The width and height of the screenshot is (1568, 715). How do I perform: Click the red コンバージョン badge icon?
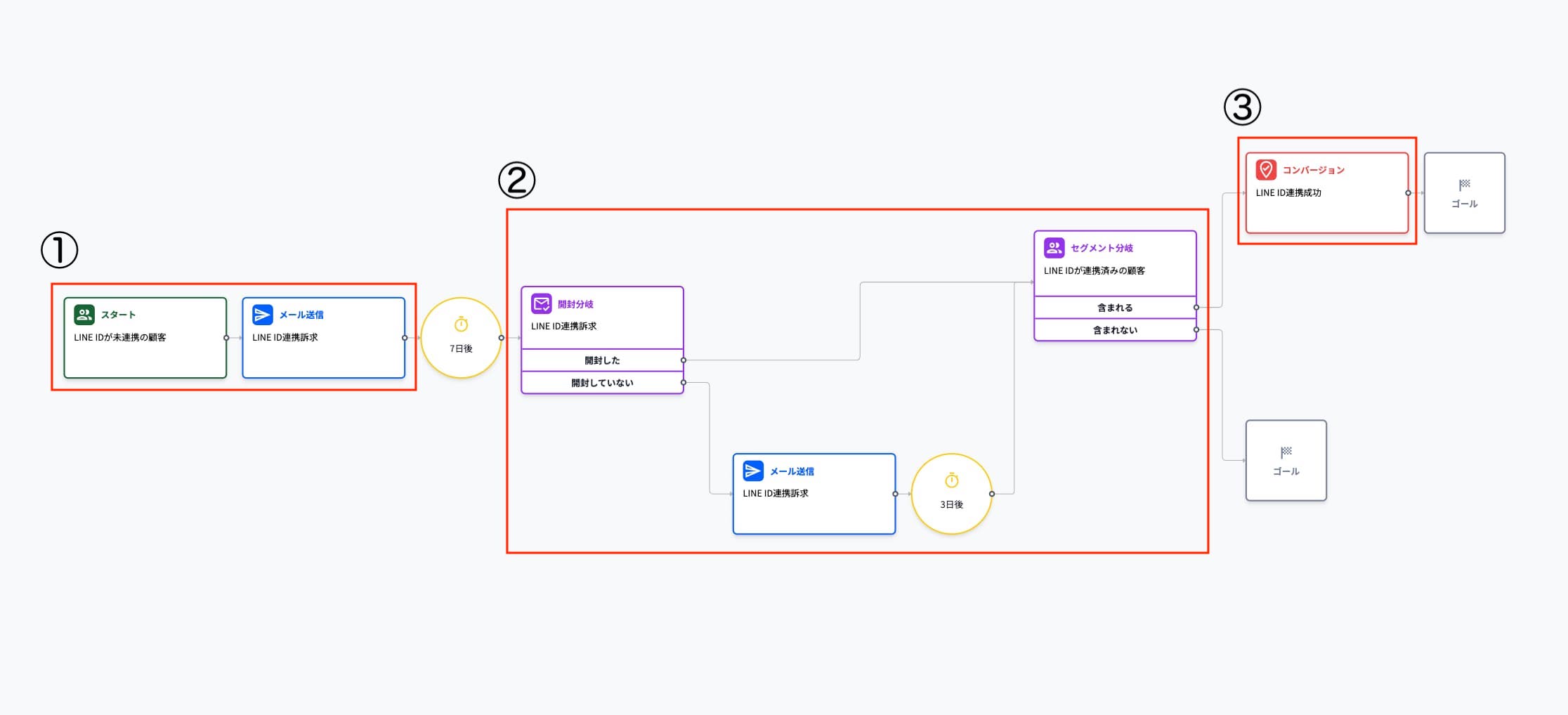(1266, 170)
